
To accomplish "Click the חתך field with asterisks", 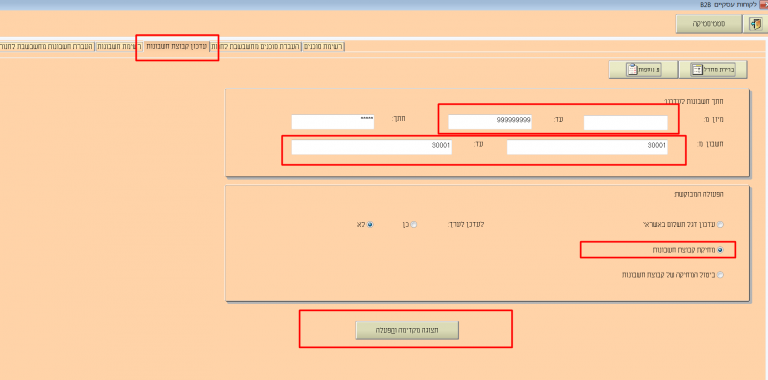I will point(333,122).
